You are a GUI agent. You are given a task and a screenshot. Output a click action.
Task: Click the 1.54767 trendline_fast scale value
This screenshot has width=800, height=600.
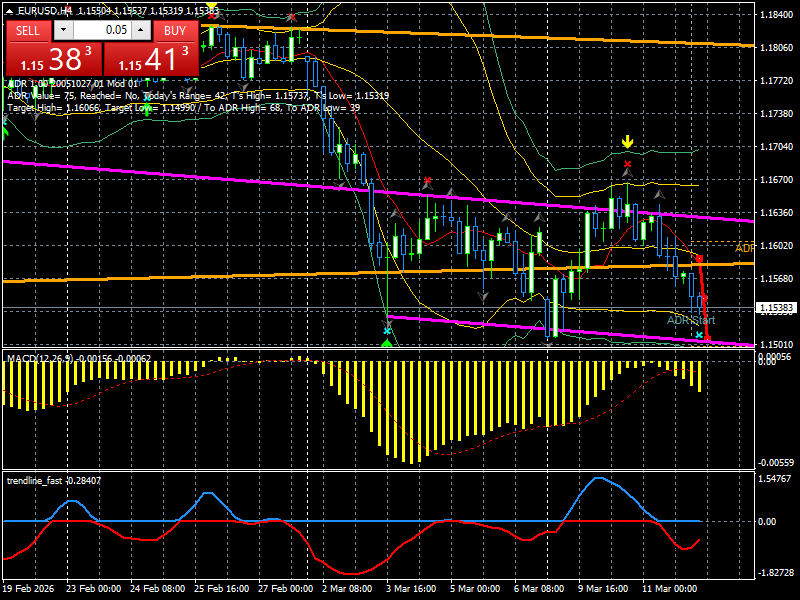tap(774, 479)
